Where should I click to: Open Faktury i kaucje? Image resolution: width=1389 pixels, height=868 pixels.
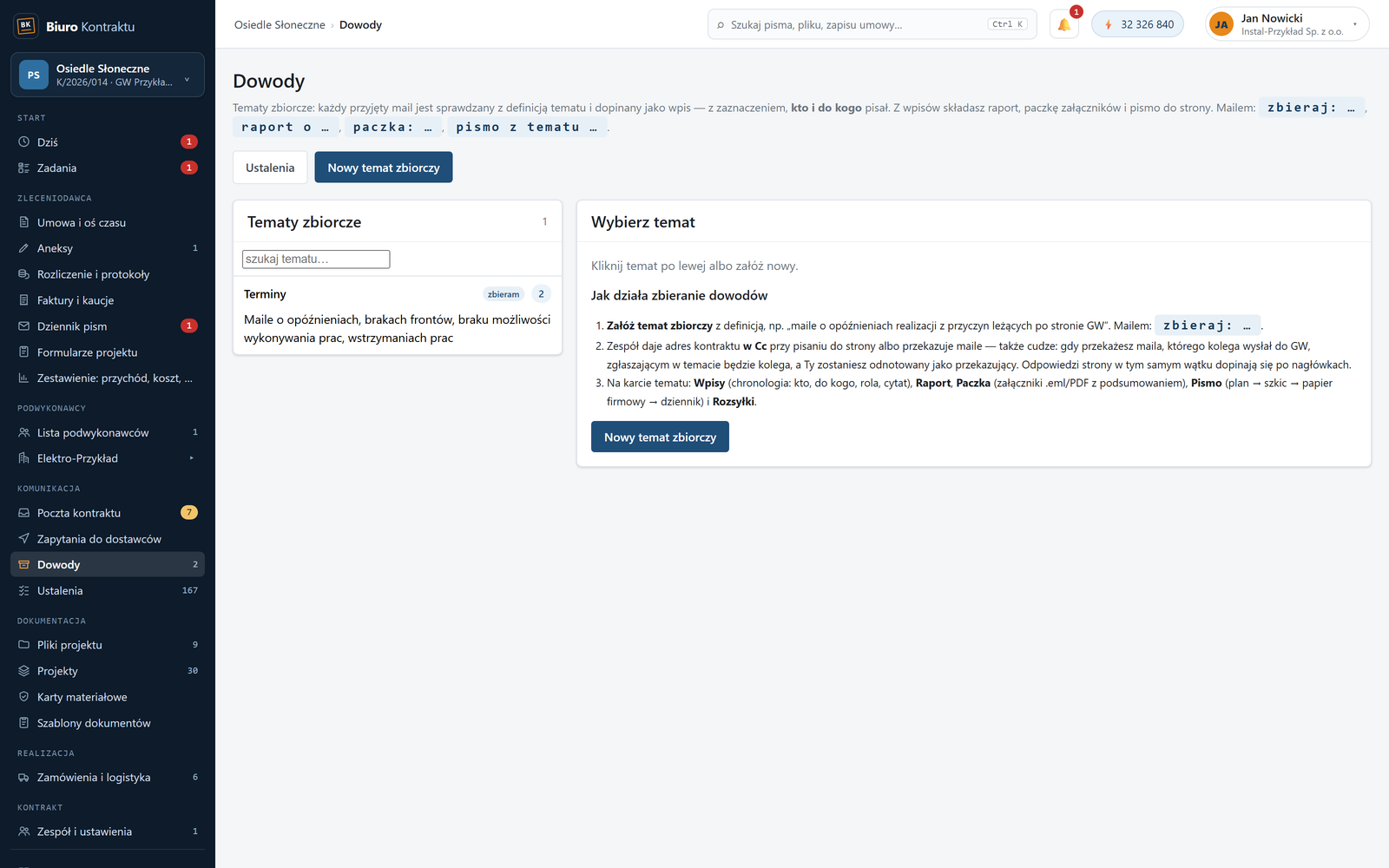pyautogui.click(x=108, y=300)
